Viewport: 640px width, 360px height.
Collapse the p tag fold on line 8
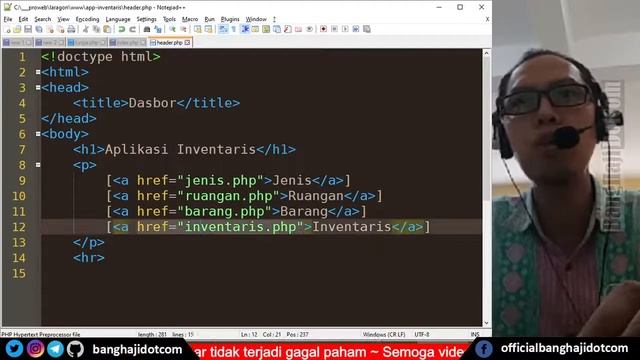38,165
